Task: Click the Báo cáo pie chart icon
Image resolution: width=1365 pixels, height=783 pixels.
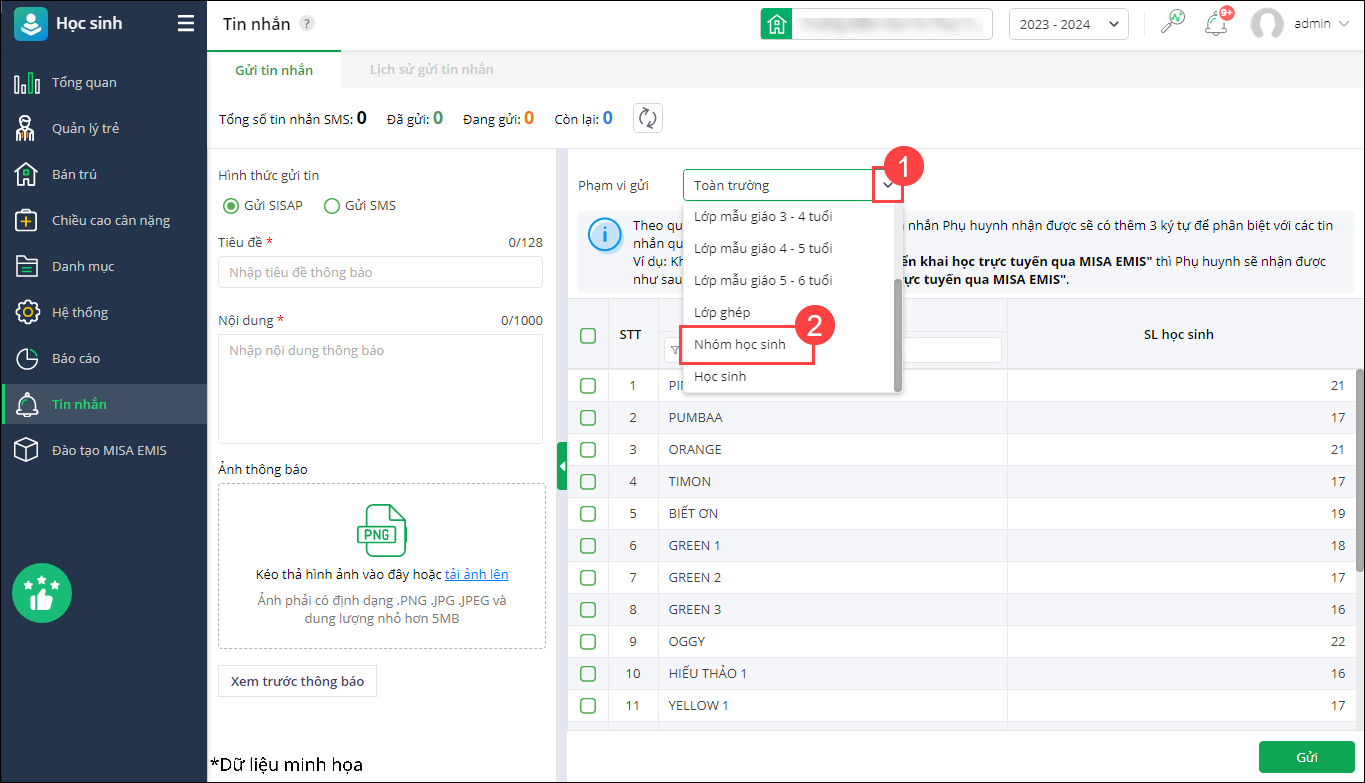Action: [27, 358]
